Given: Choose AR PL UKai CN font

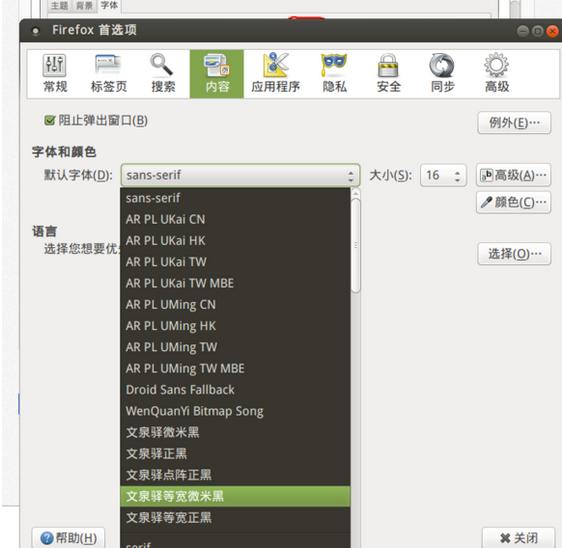Looking at the screenshot, I should (235, 219).
